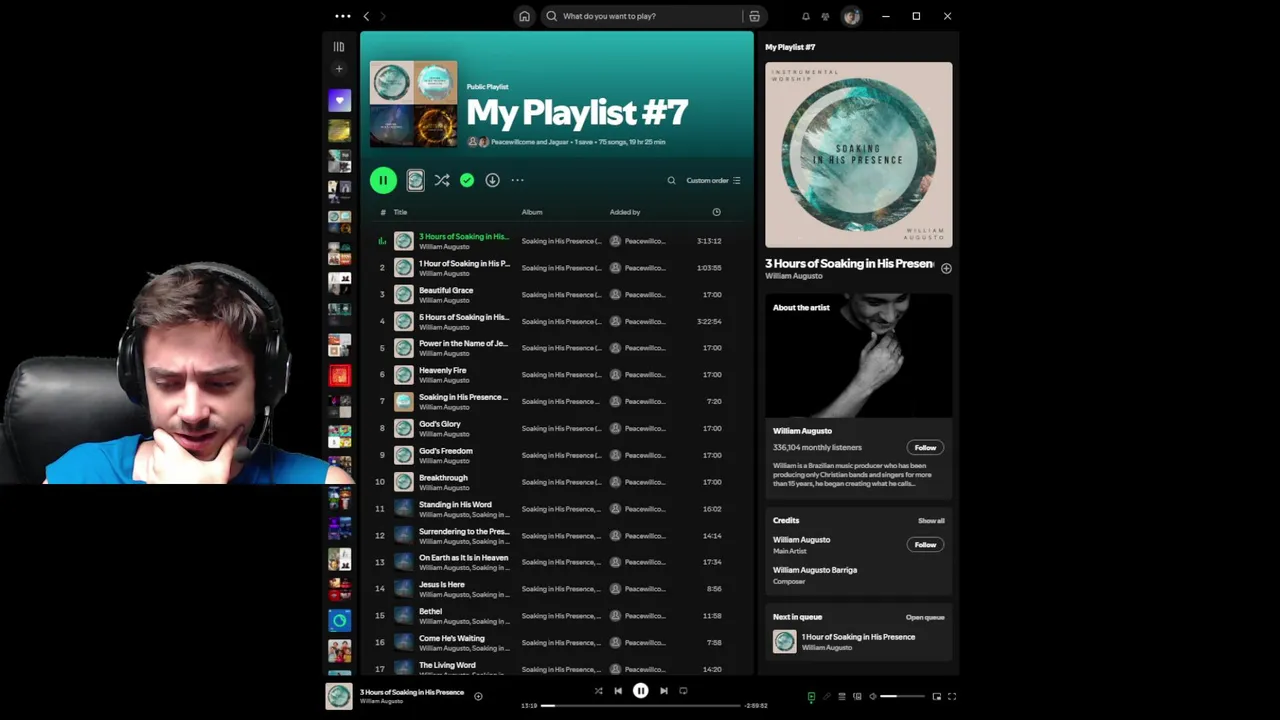Viewport: 1280px width, 720px height.
Task: Toggle playlist shuffle in the header
Action: coord(442,180)
